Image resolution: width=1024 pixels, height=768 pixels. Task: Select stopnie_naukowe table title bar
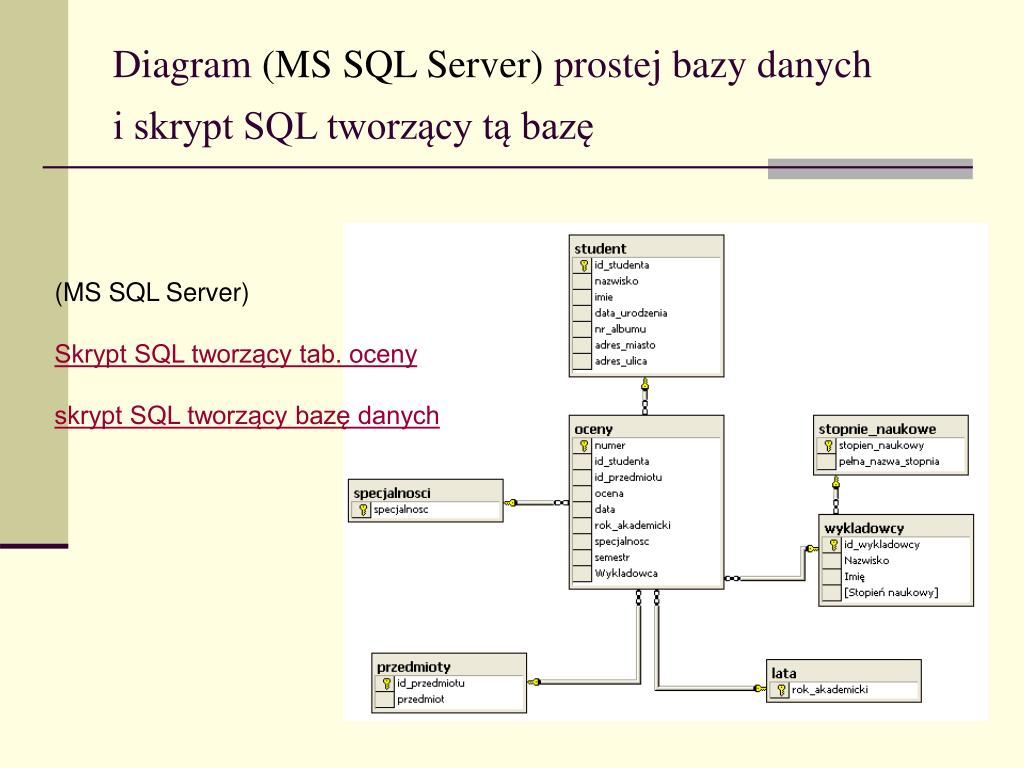[890, 428]
